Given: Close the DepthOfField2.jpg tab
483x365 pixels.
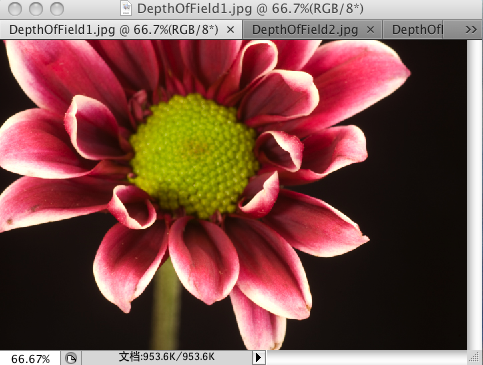Looking at the screenshot, I should pyautogui.click(x=370, y=30).
